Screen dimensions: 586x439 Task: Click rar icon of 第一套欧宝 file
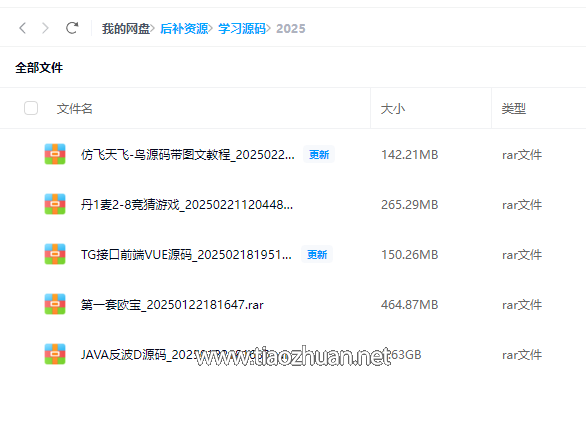pyautogui.click(x=55, y=304)
